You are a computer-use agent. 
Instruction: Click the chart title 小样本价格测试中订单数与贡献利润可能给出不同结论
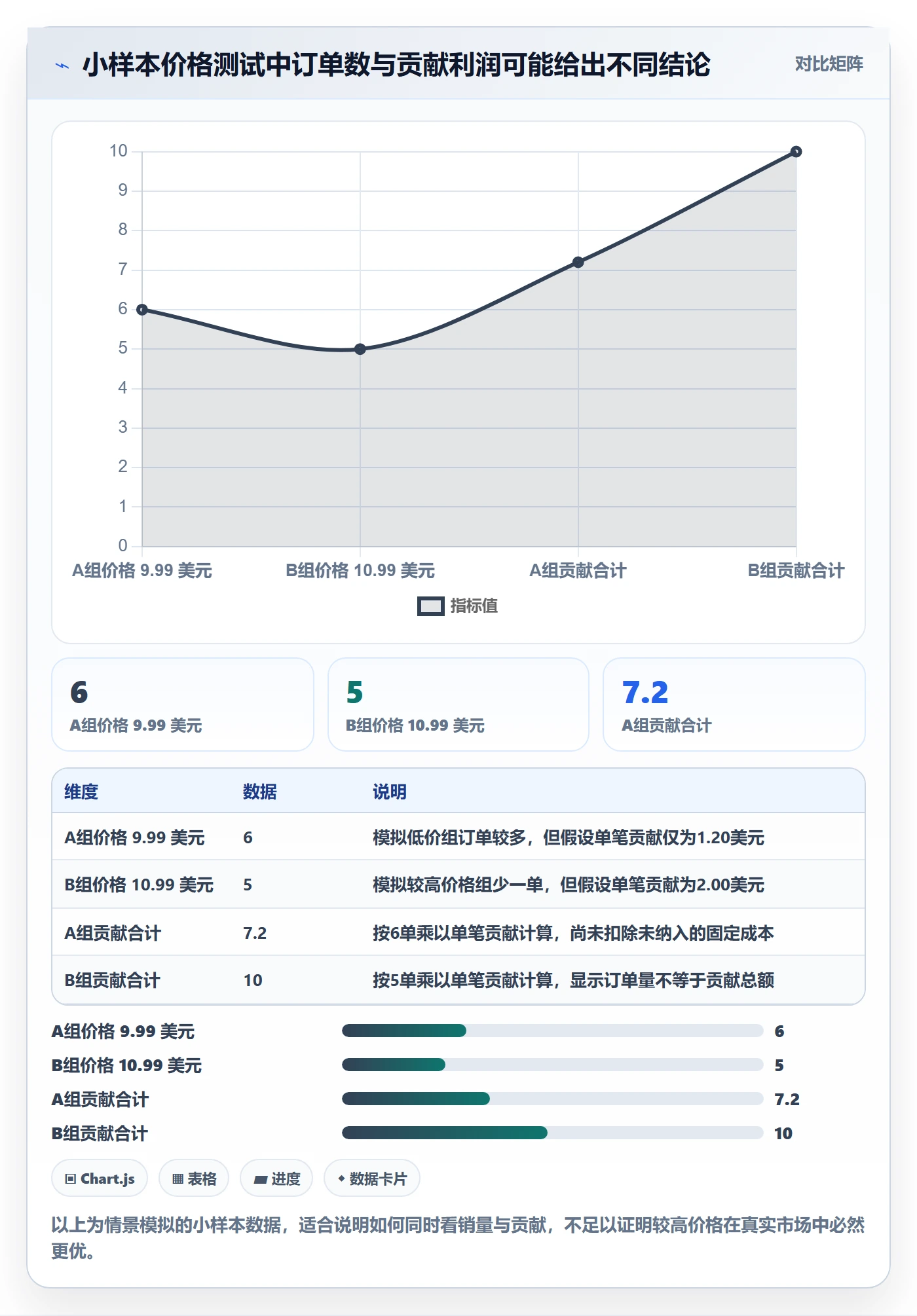(396, 65)
